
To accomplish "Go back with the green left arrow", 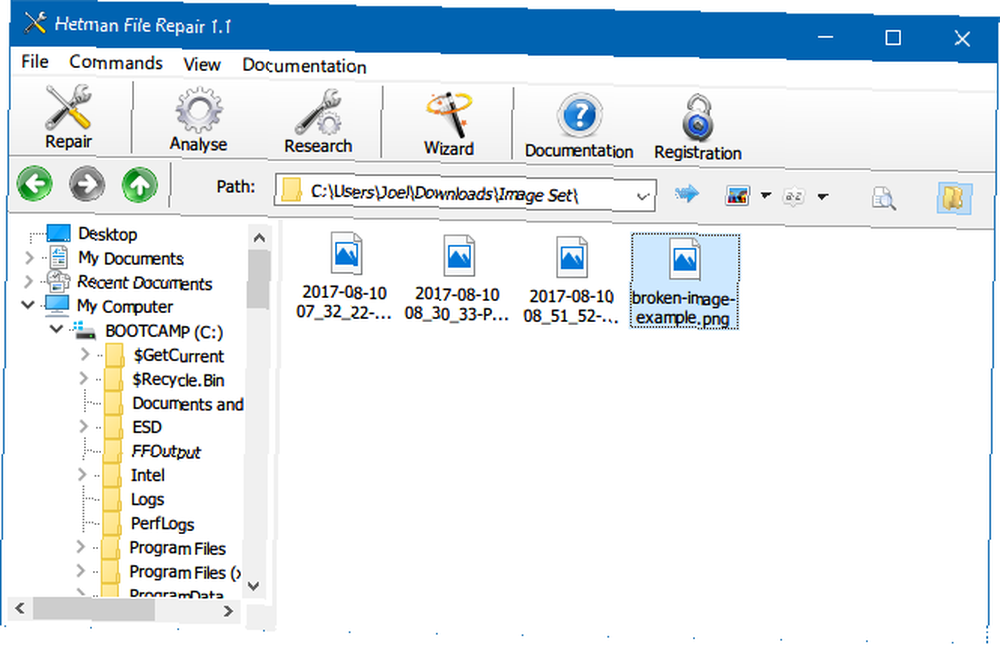I will pos(34,183).
